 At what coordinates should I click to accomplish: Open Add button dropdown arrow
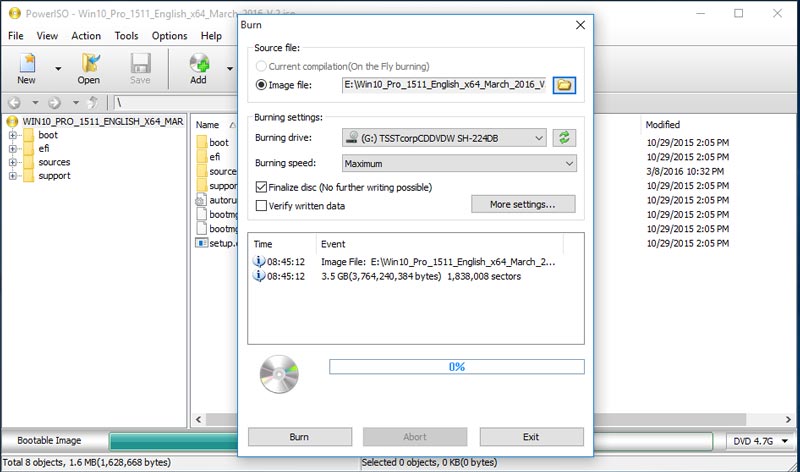[x=230, y=68]
